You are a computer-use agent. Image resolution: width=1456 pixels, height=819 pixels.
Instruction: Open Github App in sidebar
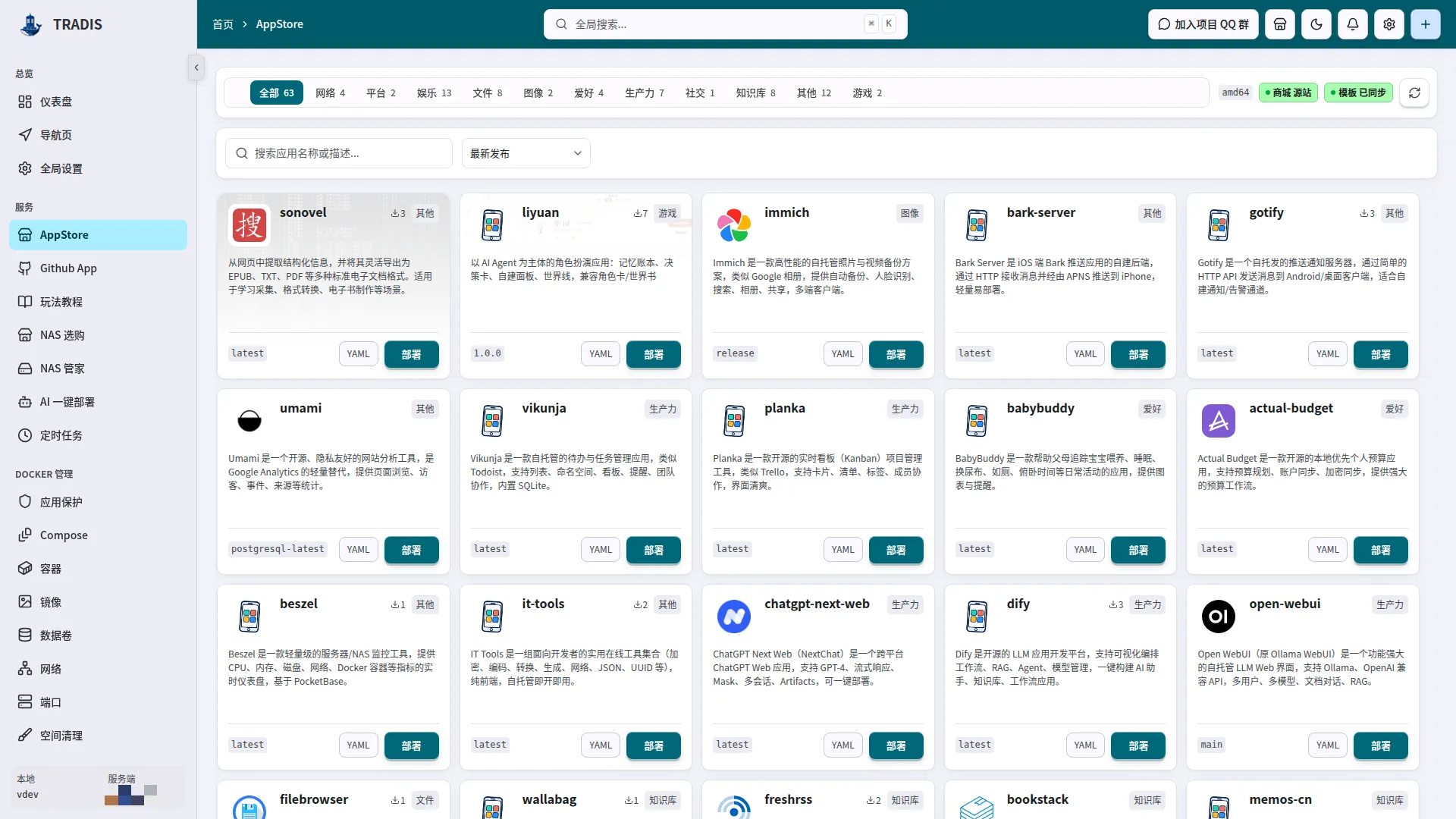[x=98, y=268]
